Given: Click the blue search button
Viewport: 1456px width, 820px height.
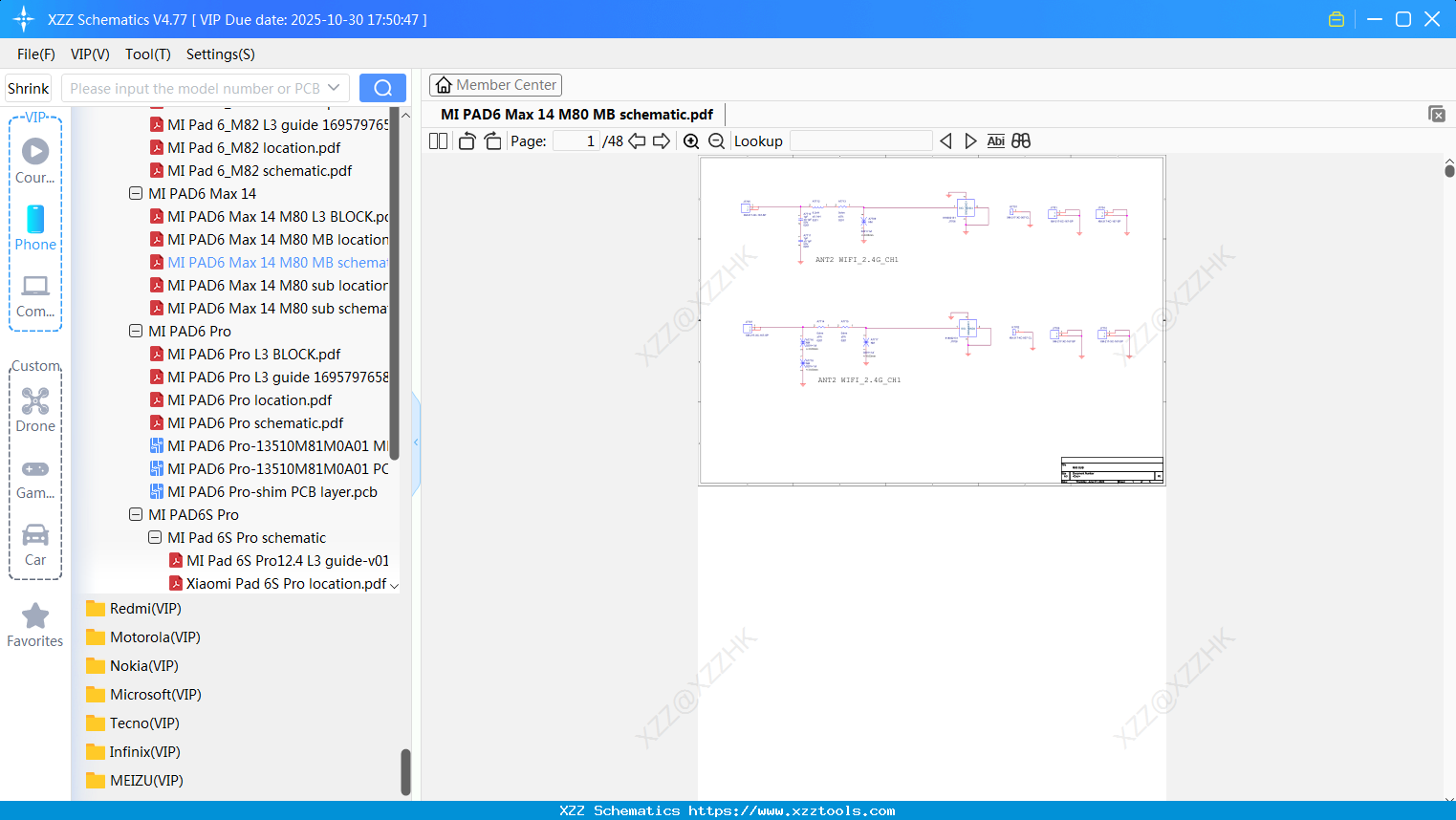Looking at the screenshot, I should pyautogui.click(x=382, y=88).
